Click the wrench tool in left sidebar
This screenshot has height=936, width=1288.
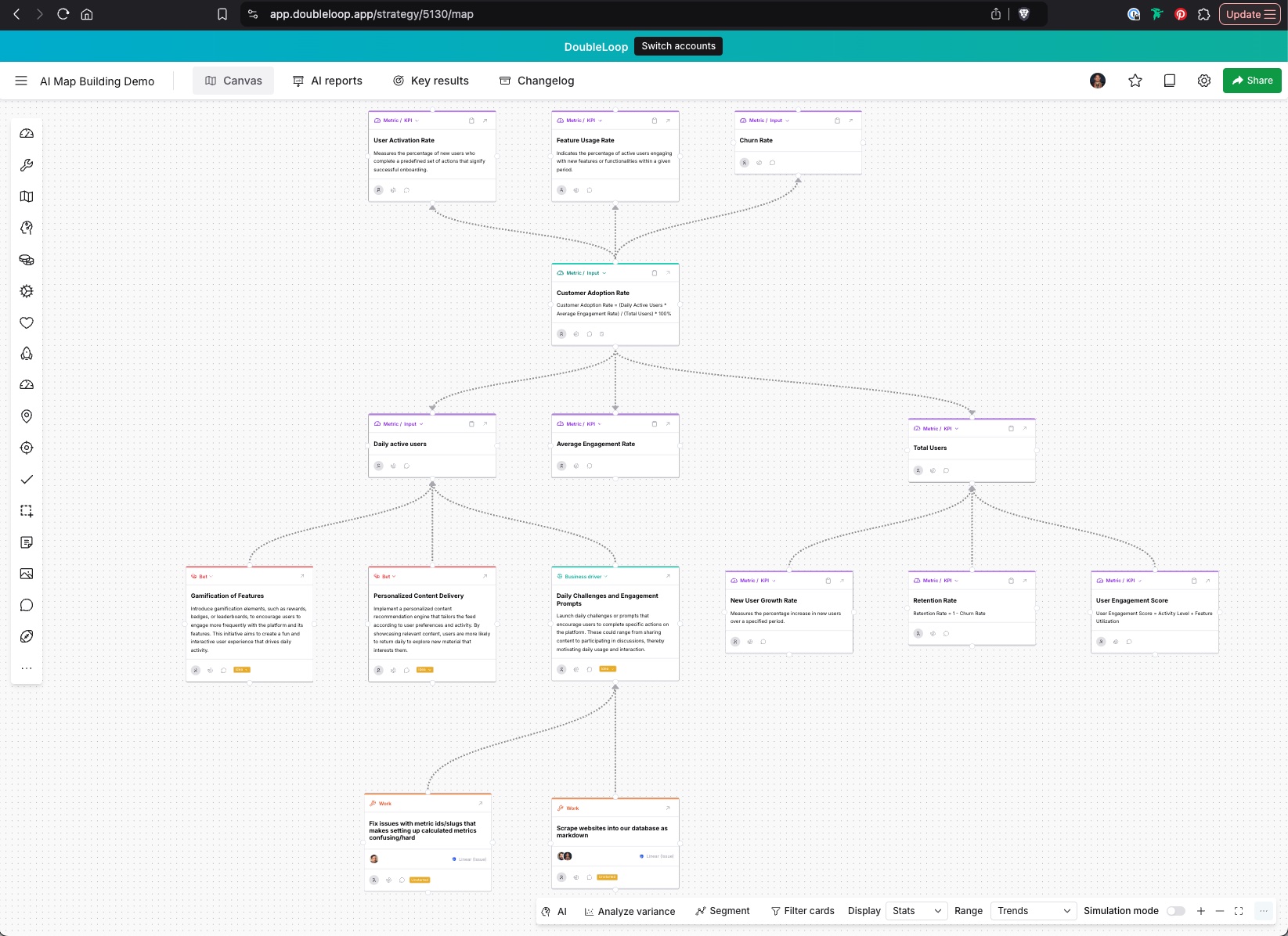tap(27, 165)
